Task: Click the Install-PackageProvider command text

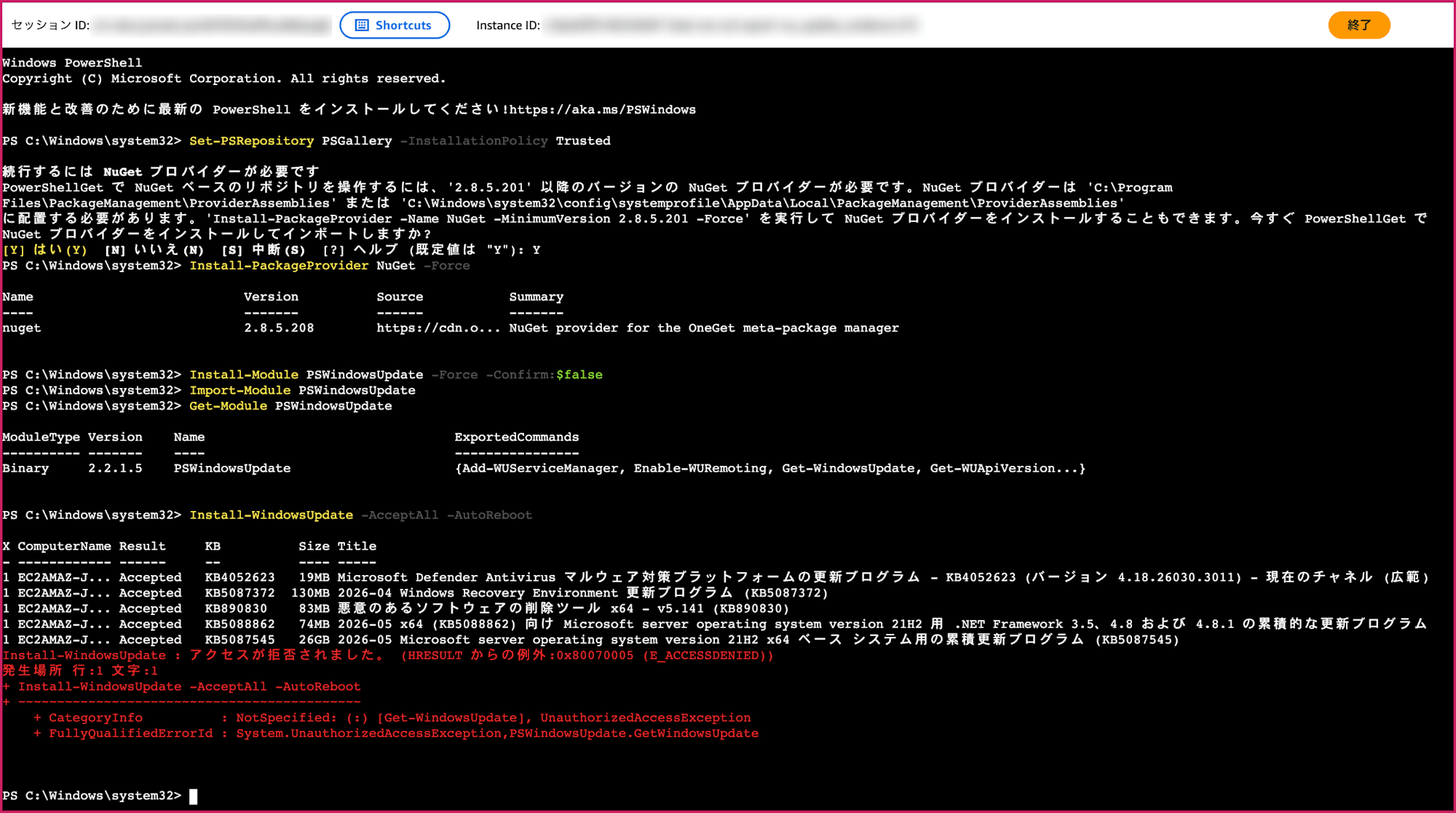Action: (279, 266)
